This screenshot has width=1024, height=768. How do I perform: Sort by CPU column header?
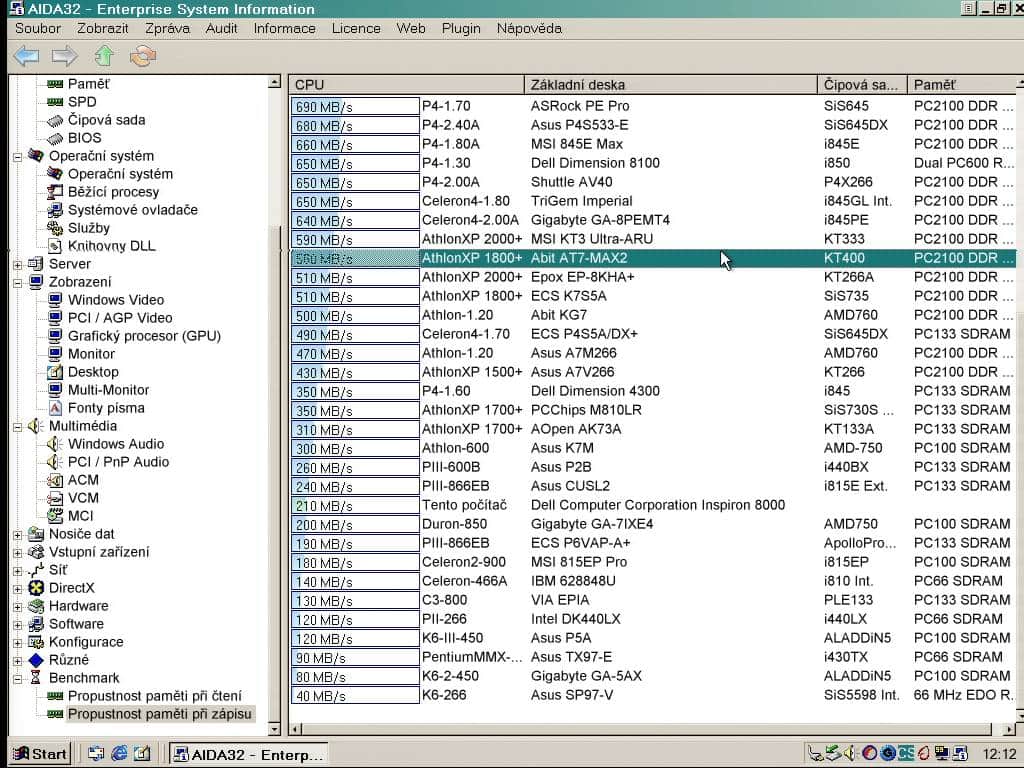click(x=406, y=84)
